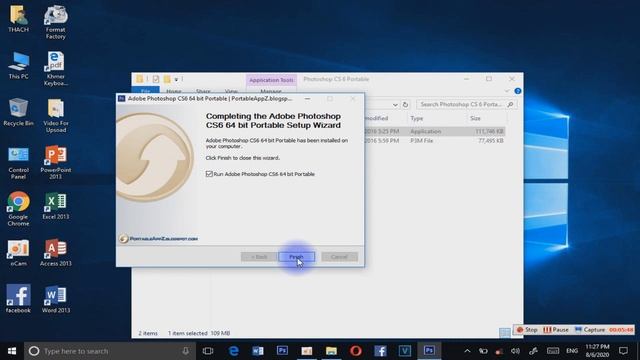The width and height of the screenshot is (640, 360).
Task: Click the Search Photoshop CS 6 Portable box
Action: click(x=467, y=104)
